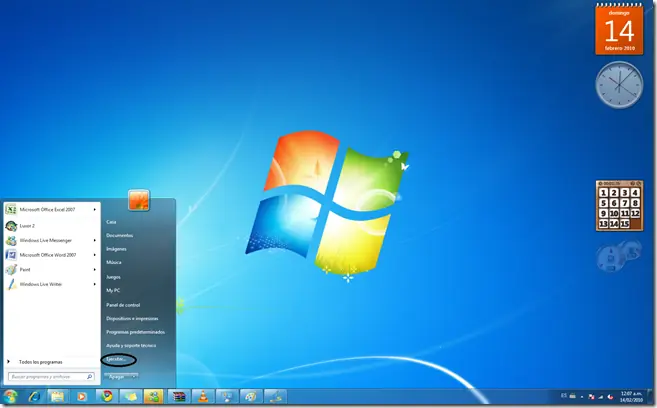The width and height of the screenshot is (657, 408).
Task: Click the Apagar shutdown button
Action: click(x=117, y=377)
